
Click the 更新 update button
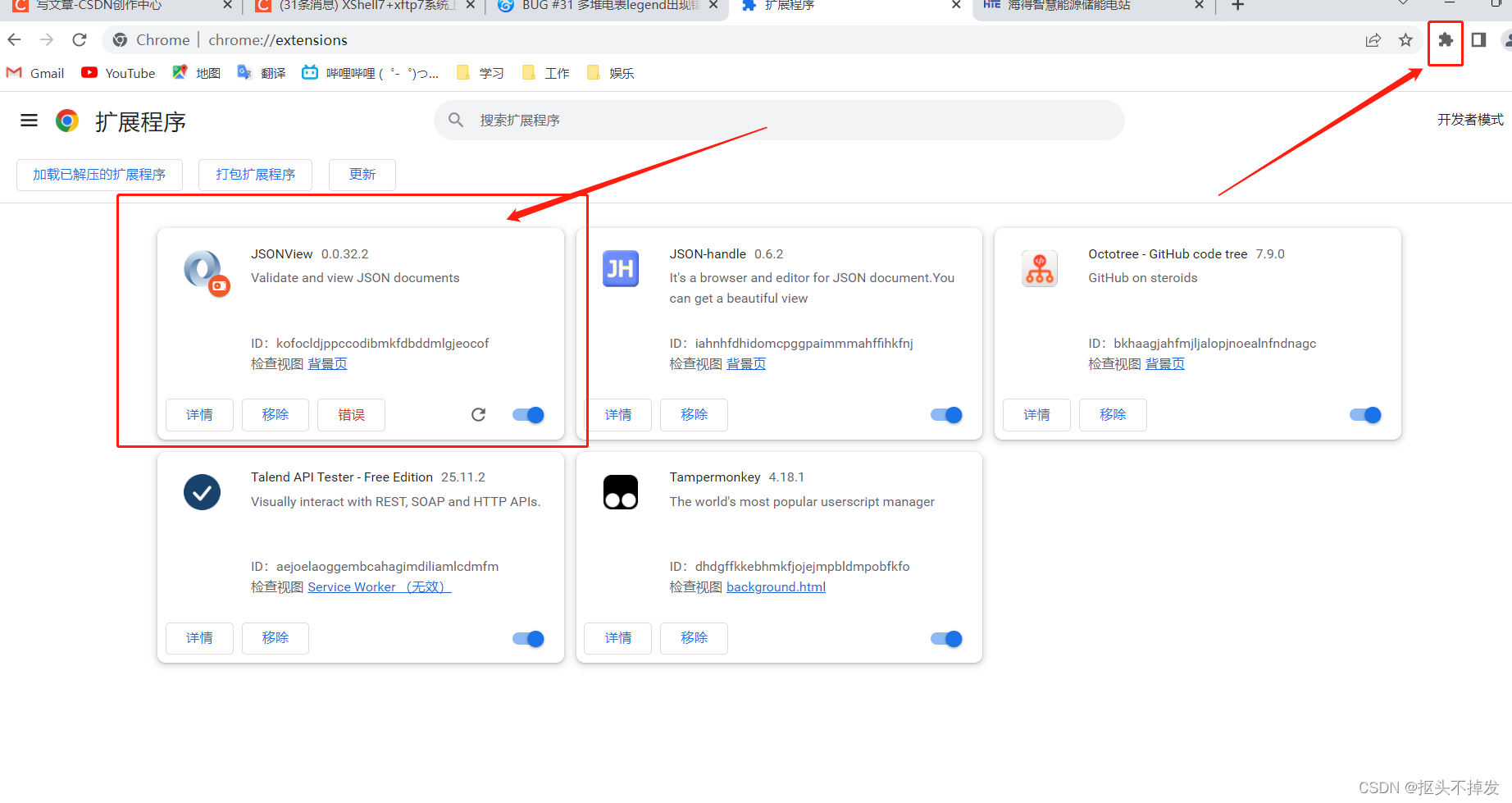click(362, 175)
